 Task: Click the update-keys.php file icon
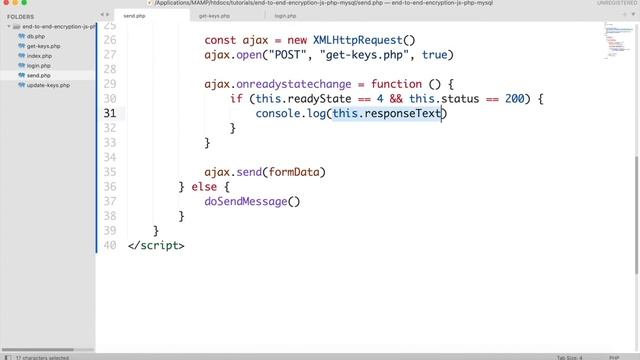pos(22,85)
